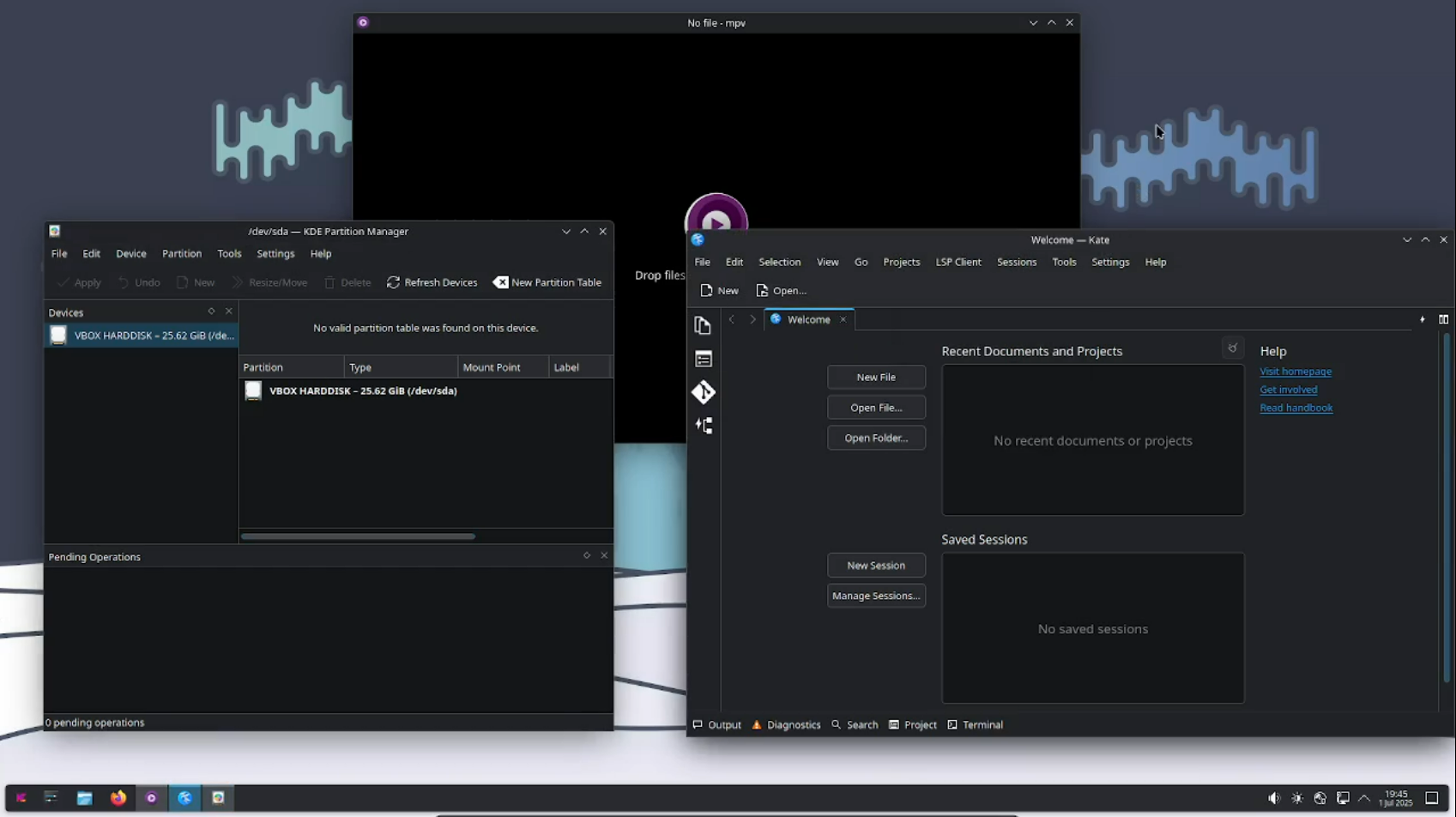The width and height of the screenshot is (1456, 817).
Task: Go forward with Kate's next tab arrow
Action: [x=752, y=319]
